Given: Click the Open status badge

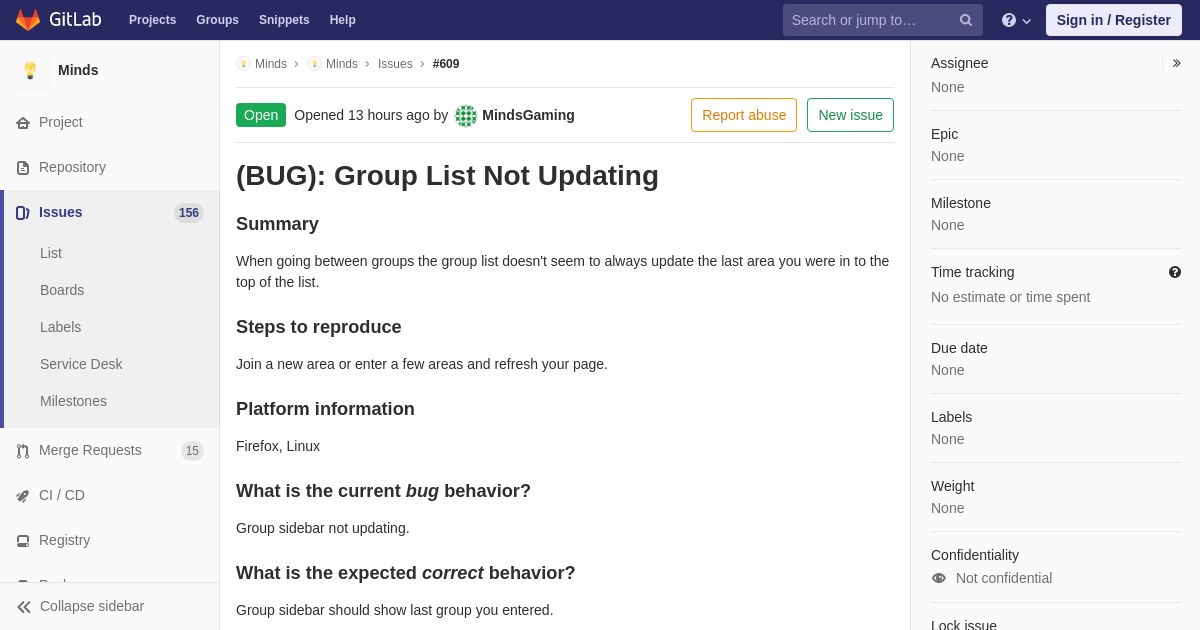Looking at the screenshot, I should click(x=261, y=115).
